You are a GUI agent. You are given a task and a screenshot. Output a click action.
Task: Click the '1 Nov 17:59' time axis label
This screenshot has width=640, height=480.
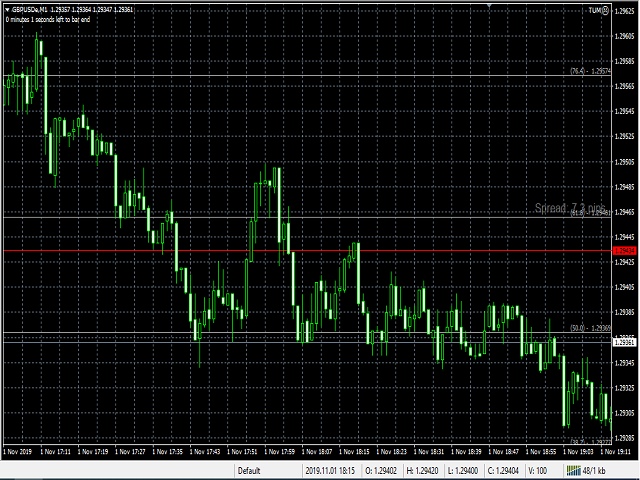(280, 452)
